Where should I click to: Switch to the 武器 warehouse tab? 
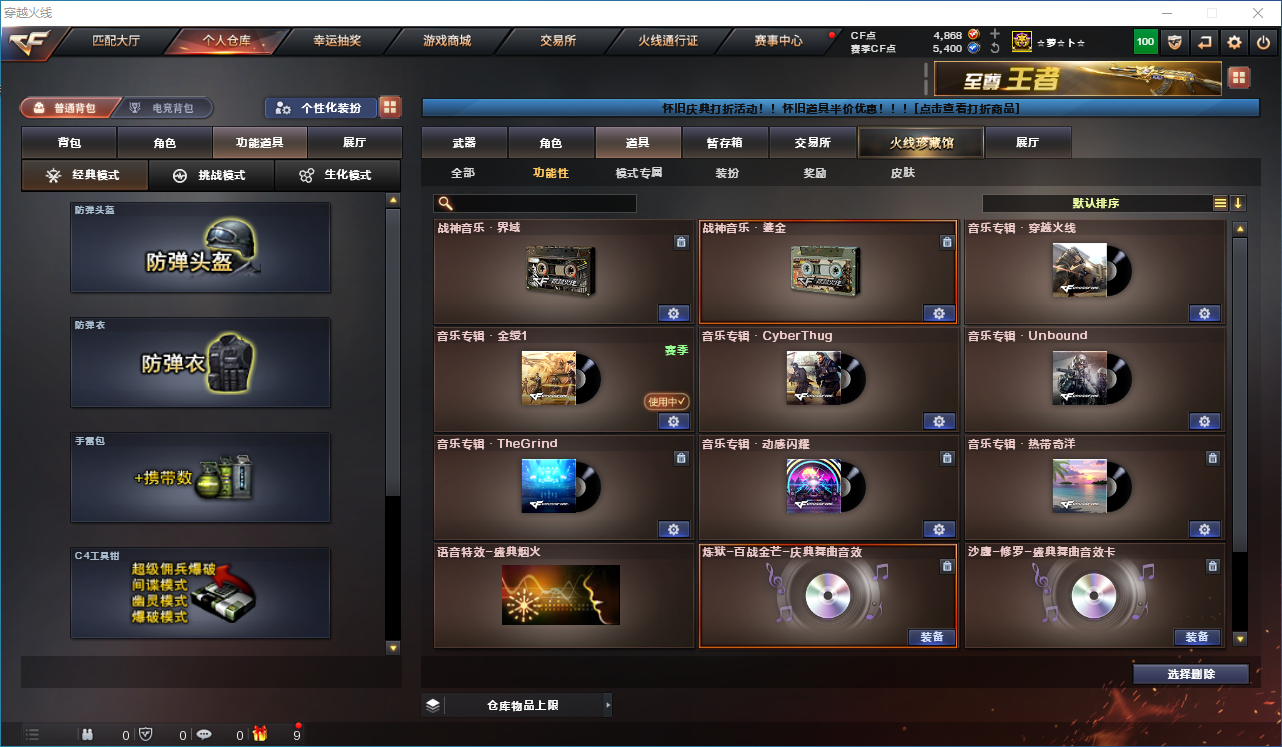pyautogui.click(x=465, y=143)
